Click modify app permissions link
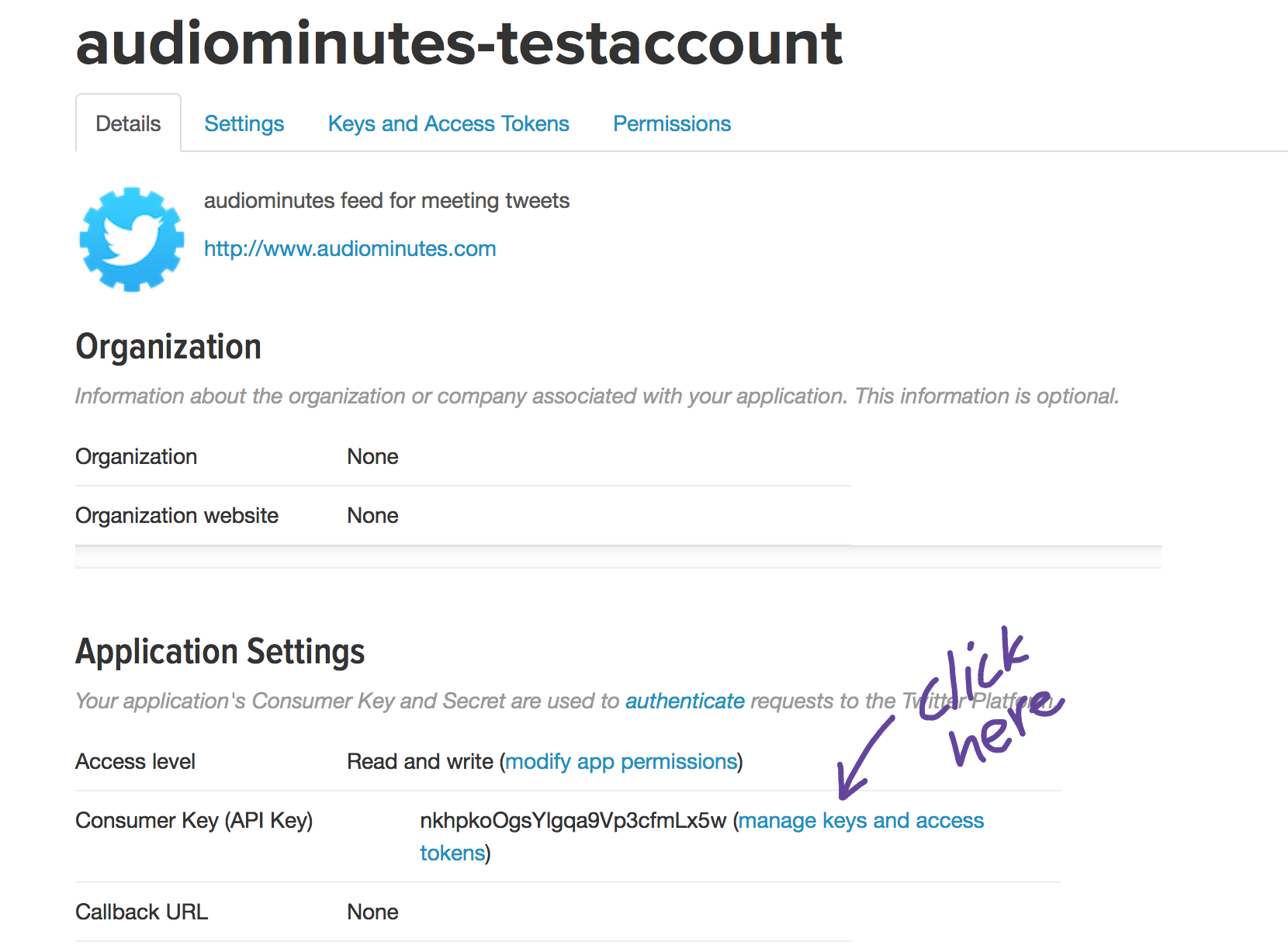This screenshot has height=945, width=1288. 621,761
